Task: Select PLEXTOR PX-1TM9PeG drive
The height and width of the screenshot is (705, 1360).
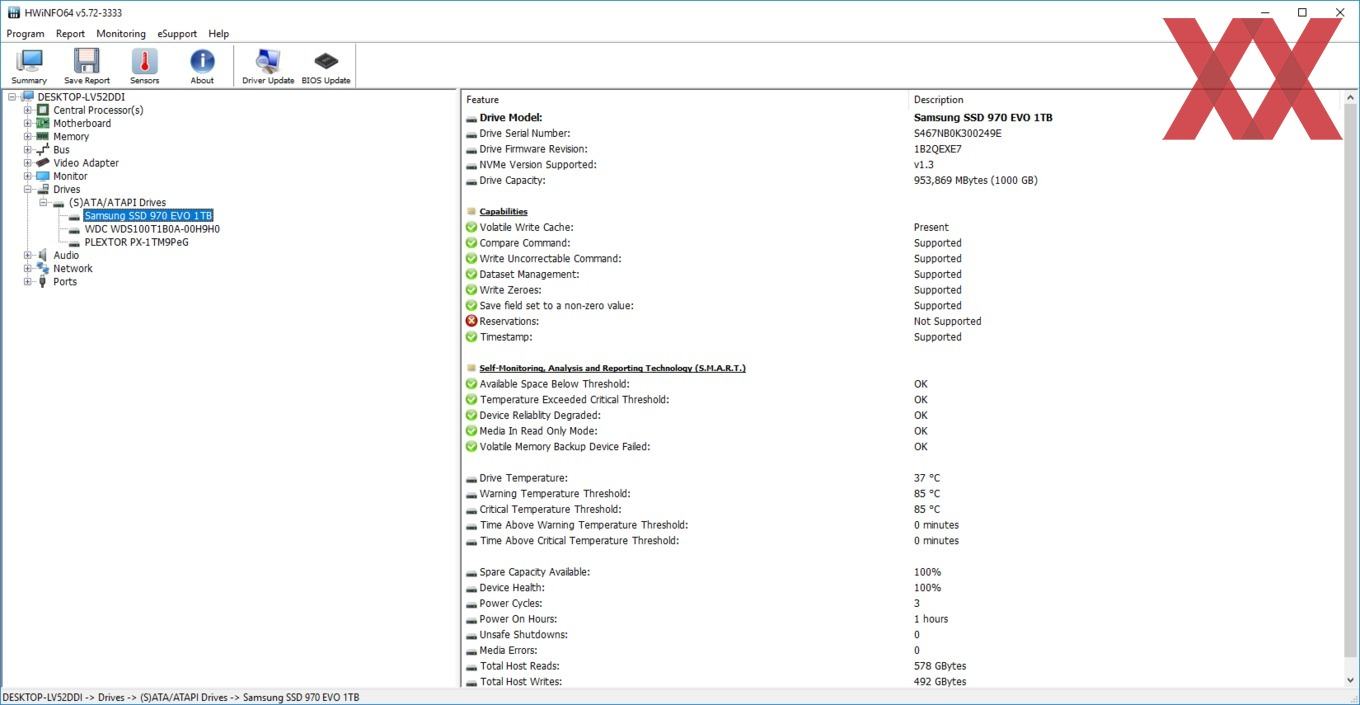Action: [x=136, y=242]
